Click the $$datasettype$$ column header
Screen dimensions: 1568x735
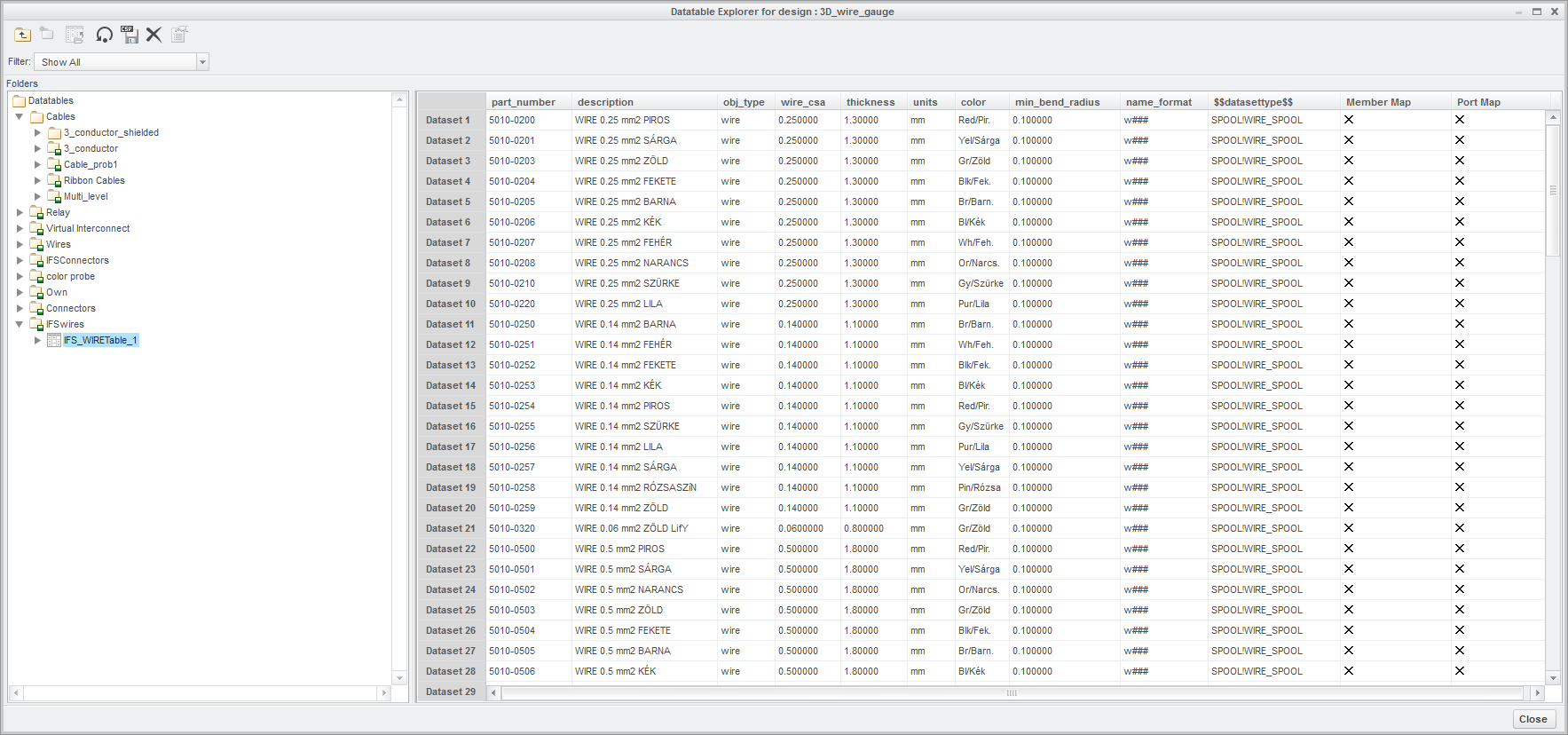click(1274, 102)
